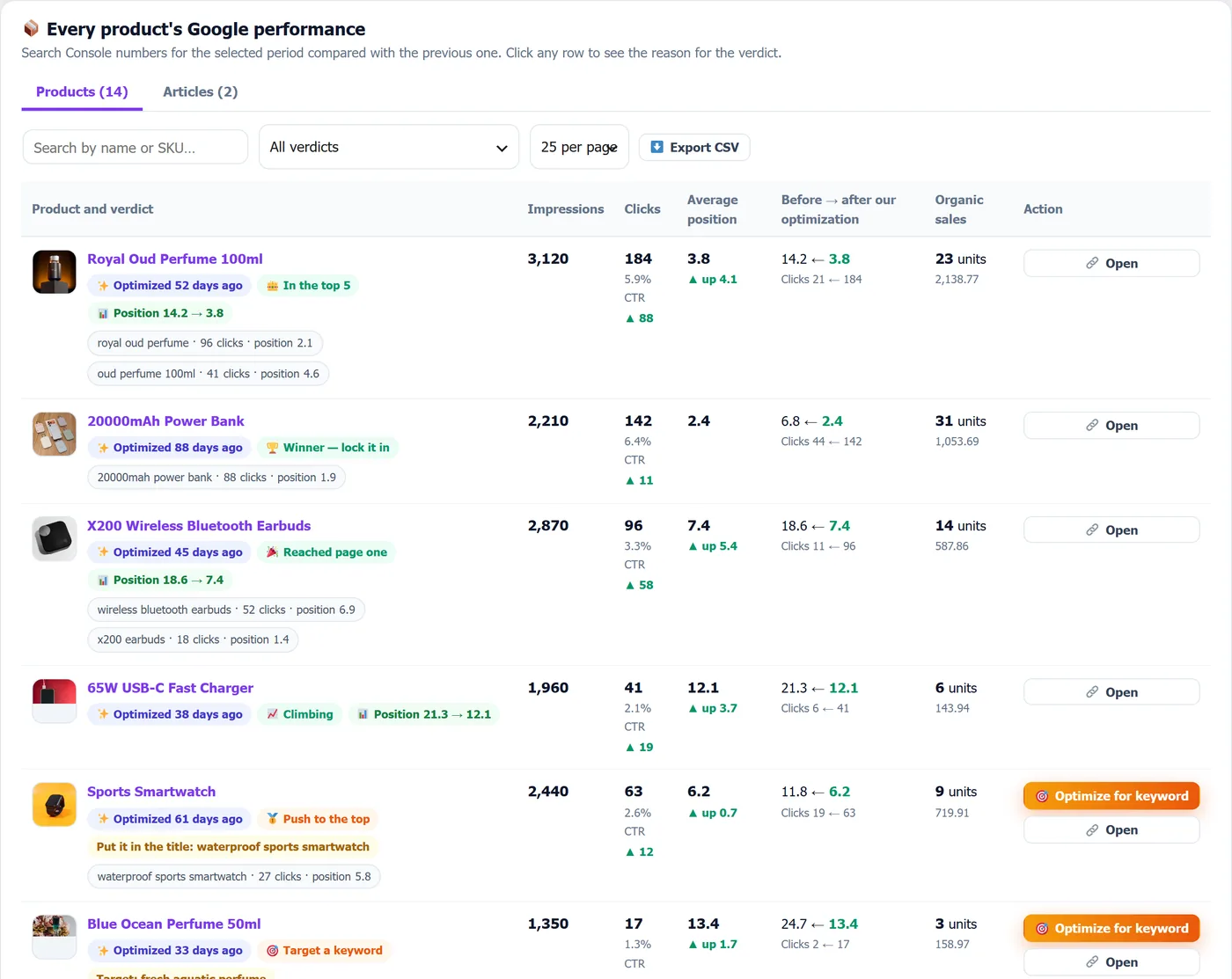The height and width of the screenshot is (979, 1232).
Task: Click the Average position column header
Action: [713, 209]
